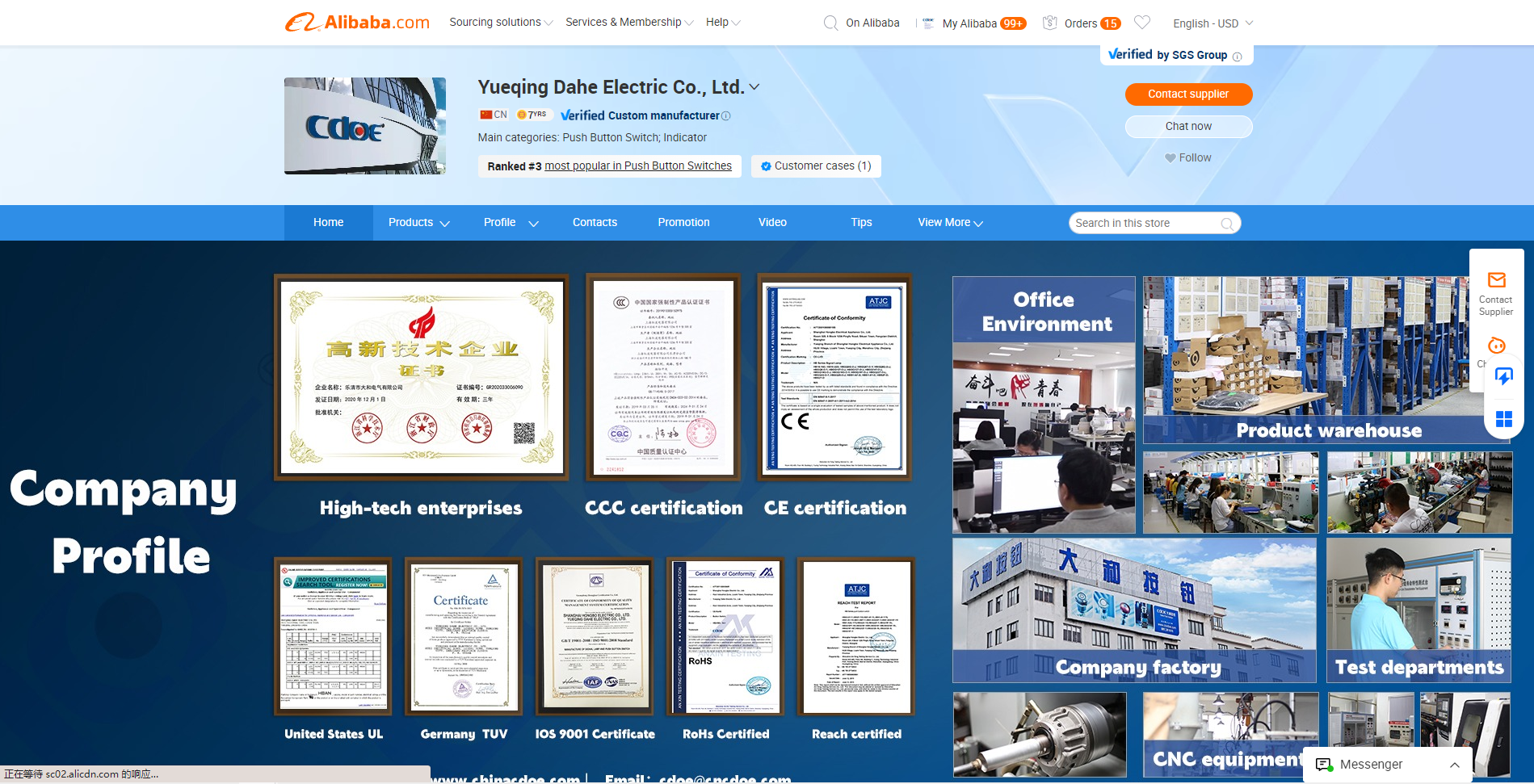Open Office Environment photo
The height and width of the screenshot is (784, 1534).
coord(1044,405)
